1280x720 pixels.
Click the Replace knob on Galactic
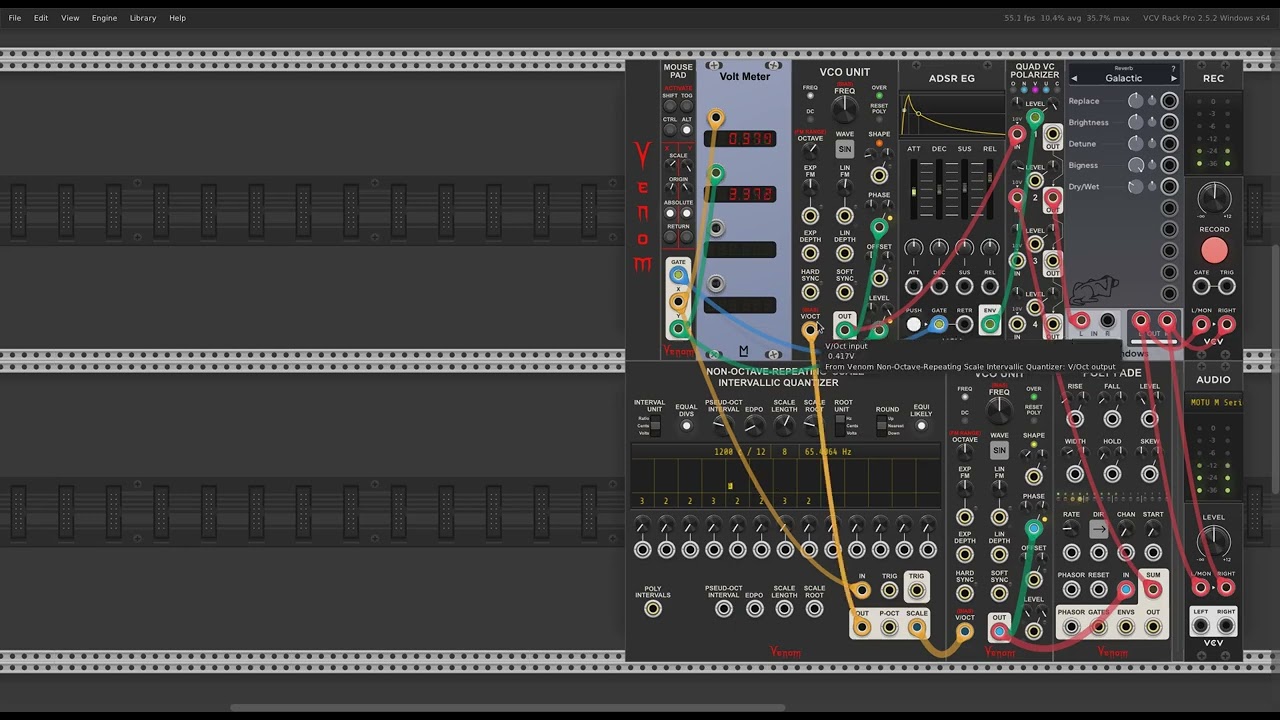point(1136,101)
